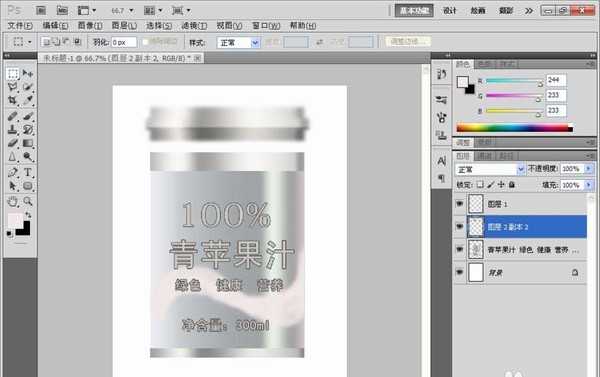Viewport: 600px width, 377px height.
Task: Click the toolbox foreground color swatch
Action: (x=15, y=220)
